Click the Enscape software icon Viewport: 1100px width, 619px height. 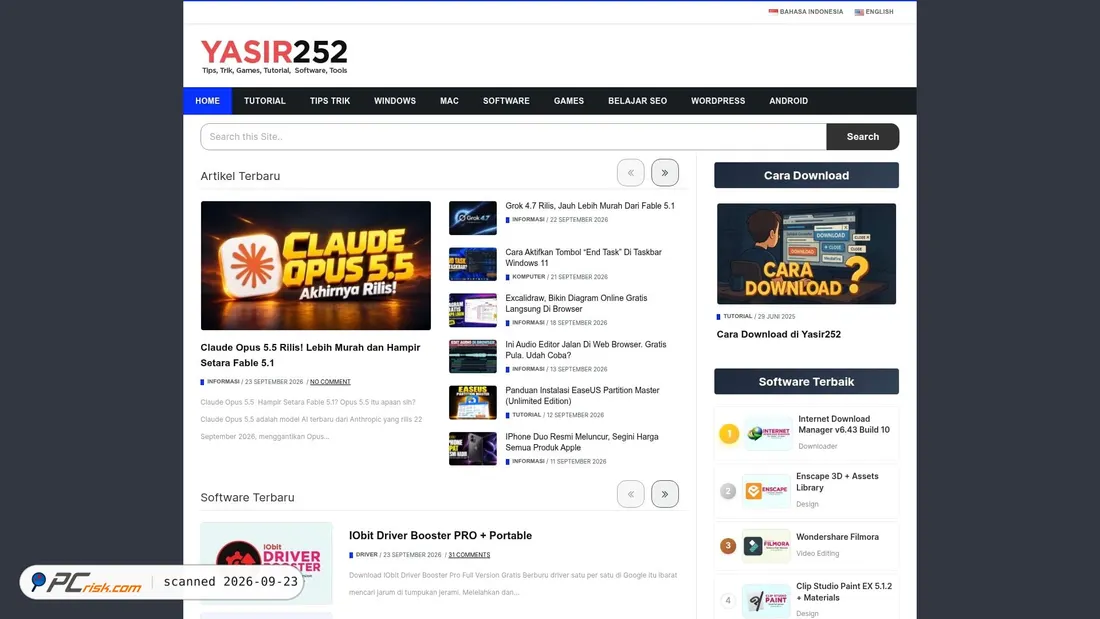(x=766, y=491)
